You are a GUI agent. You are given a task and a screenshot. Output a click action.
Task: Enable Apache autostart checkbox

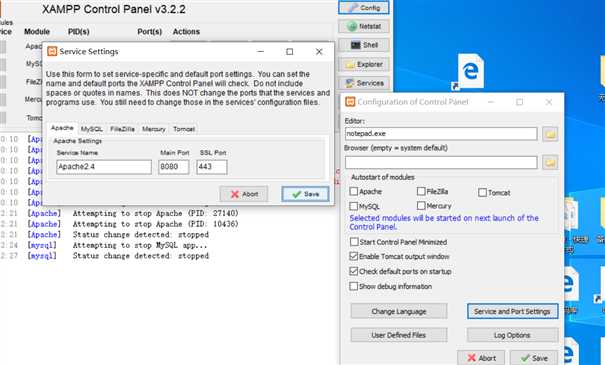[354, 191]
